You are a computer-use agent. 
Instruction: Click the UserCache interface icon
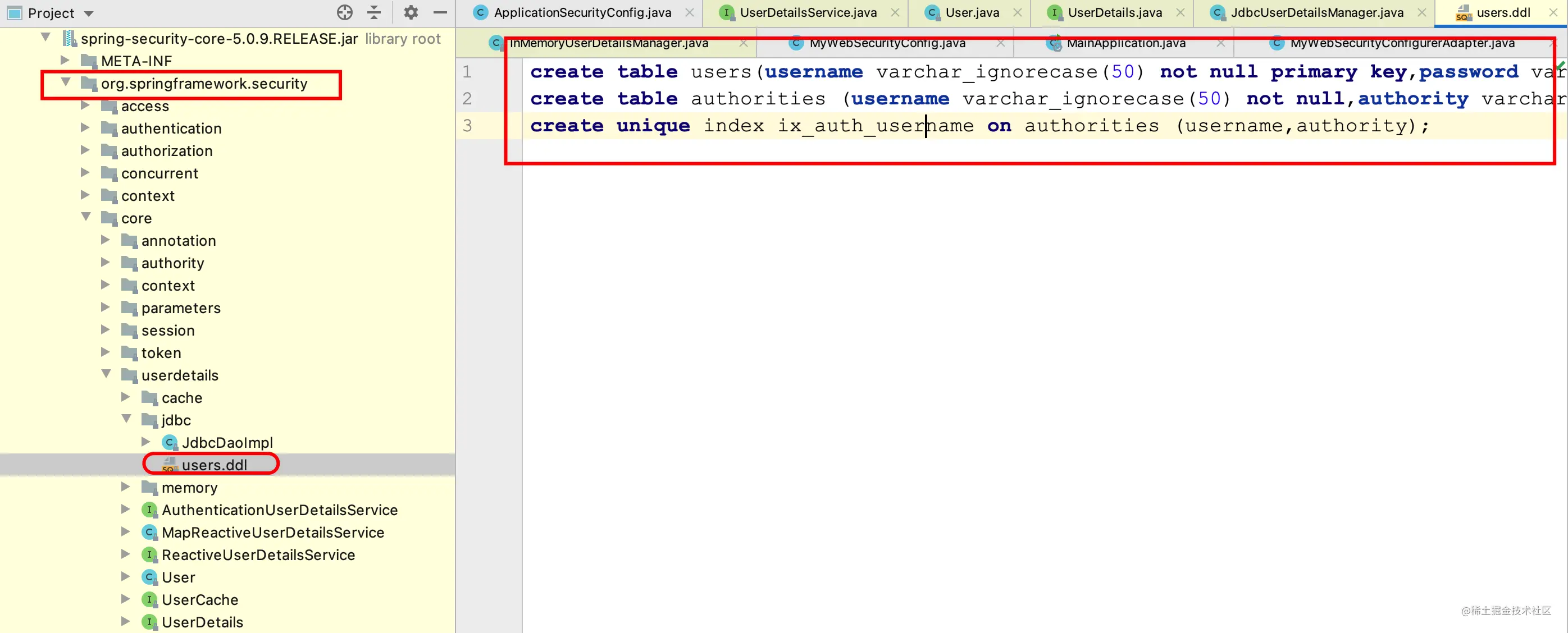pos(149,599)
